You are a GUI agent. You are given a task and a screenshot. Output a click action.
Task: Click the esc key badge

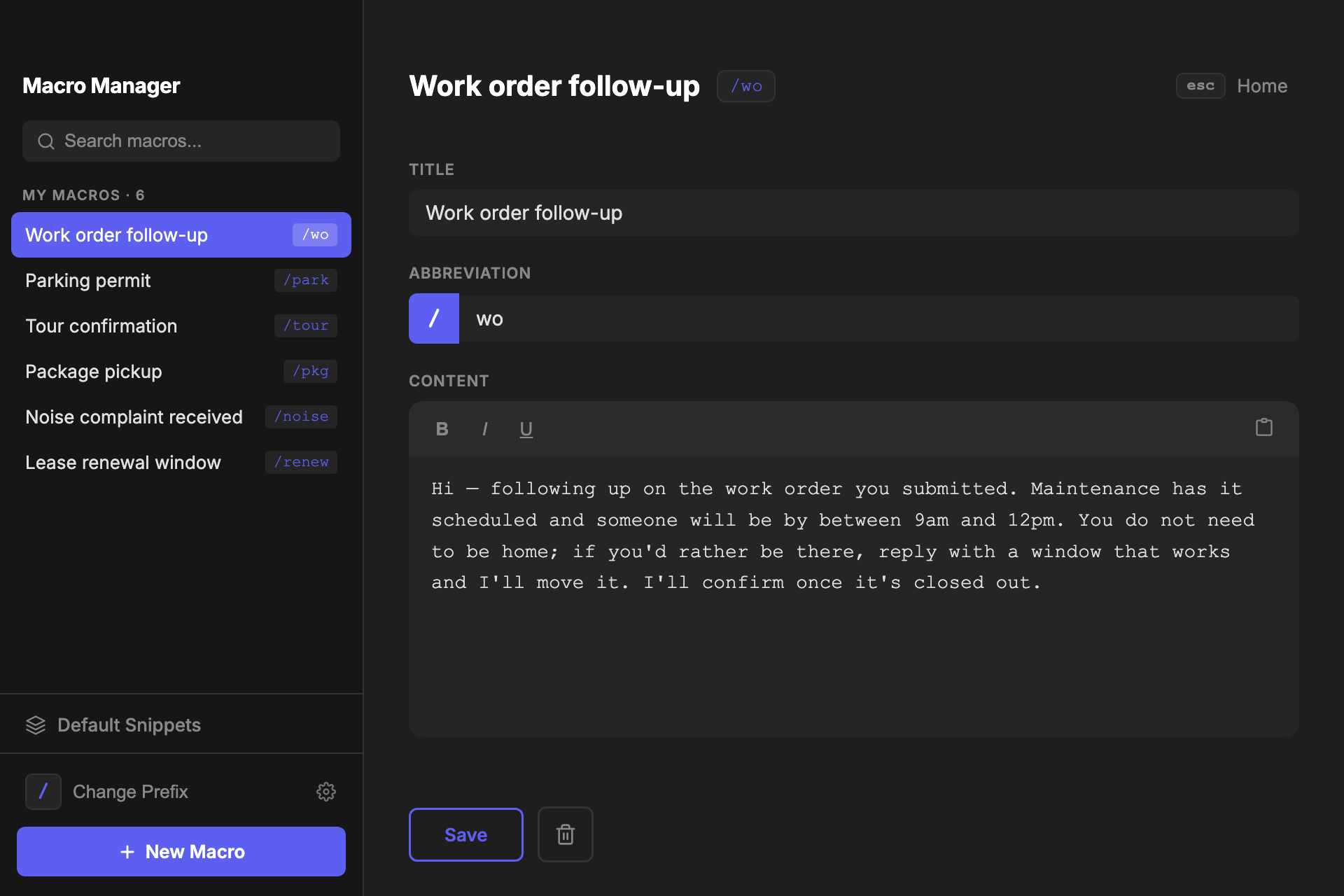coord(1200,85)
